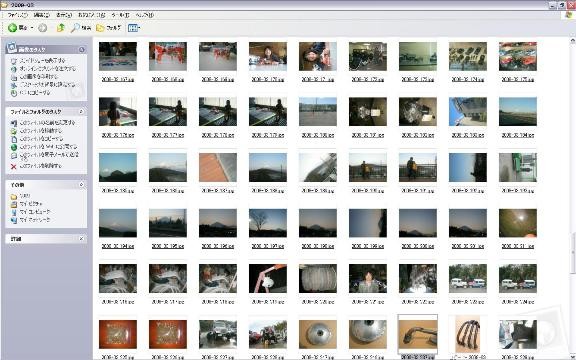576x360 pixels.
Task: Select the sun glare lens flare photo
Action: pos(518,223)
